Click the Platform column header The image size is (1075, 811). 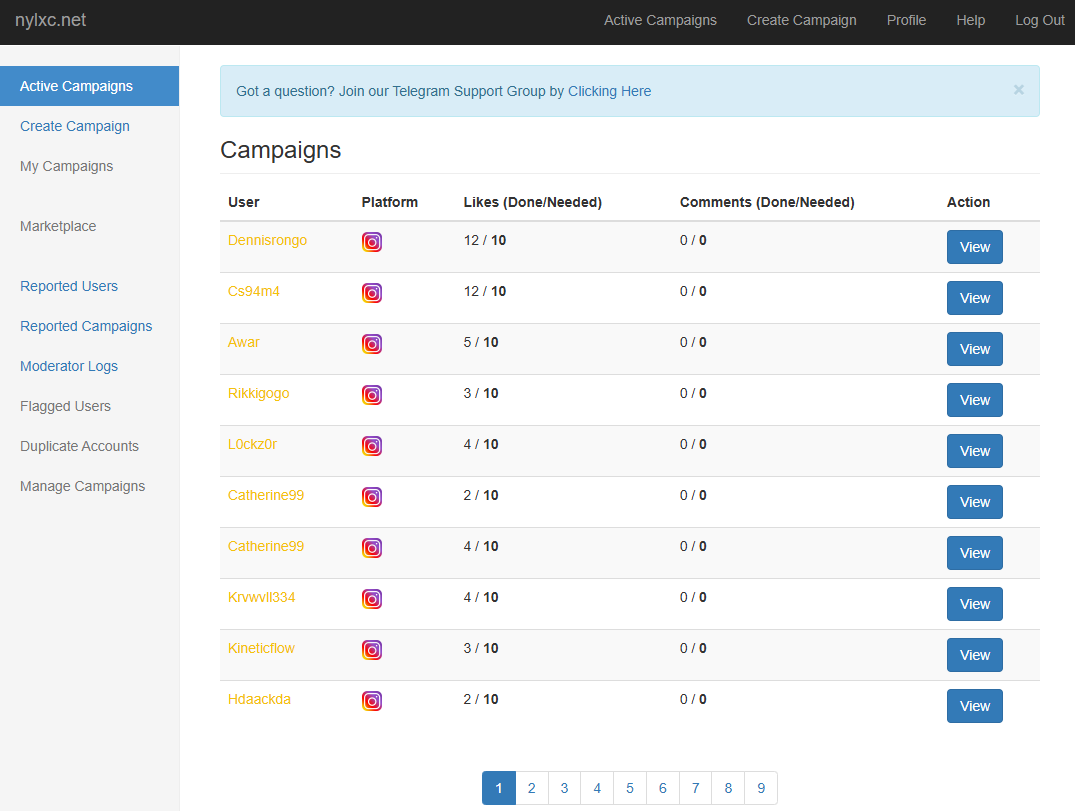tap(389, 202)
